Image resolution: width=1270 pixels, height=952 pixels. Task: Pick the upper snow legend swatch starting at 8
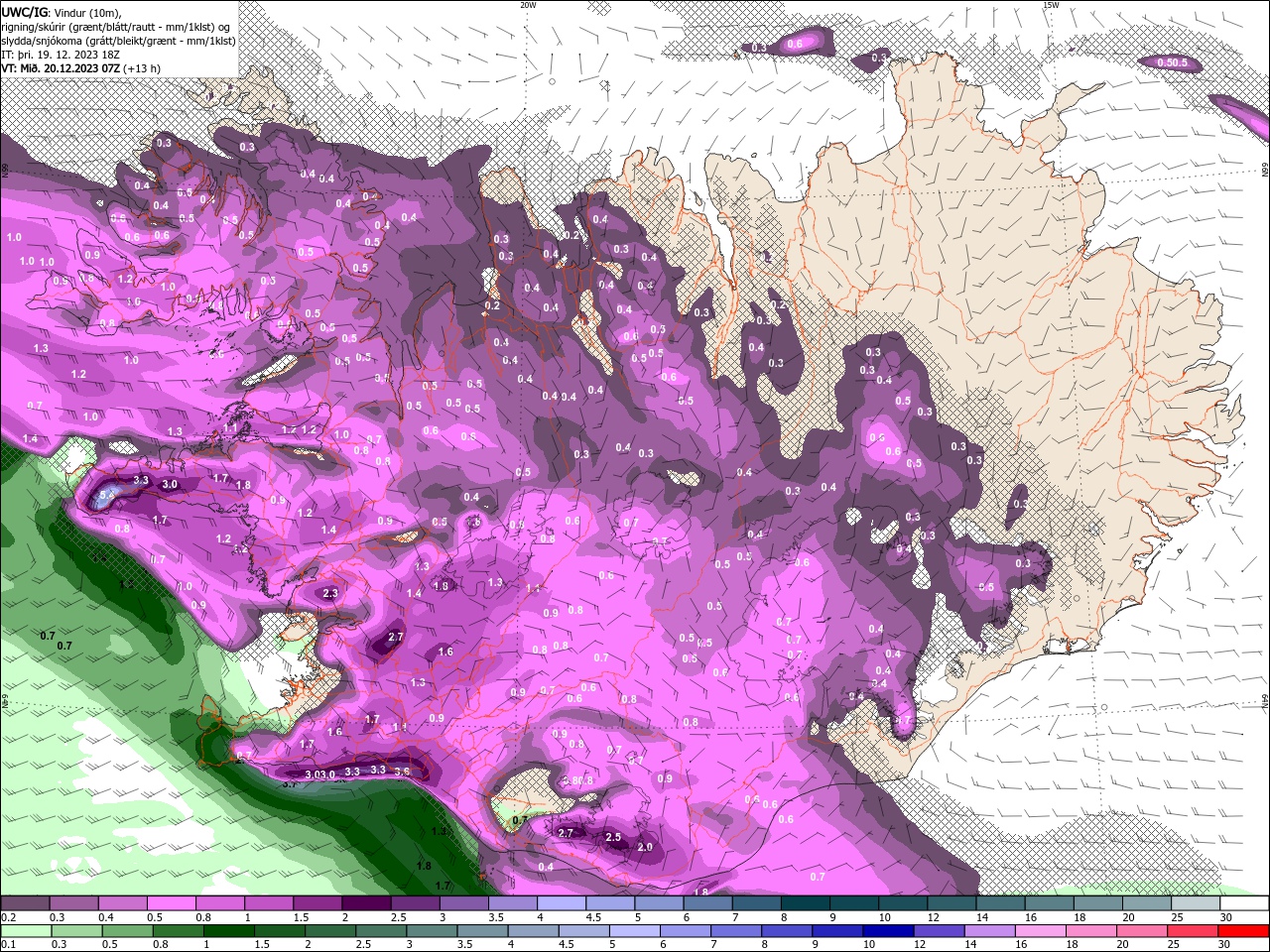805,903
